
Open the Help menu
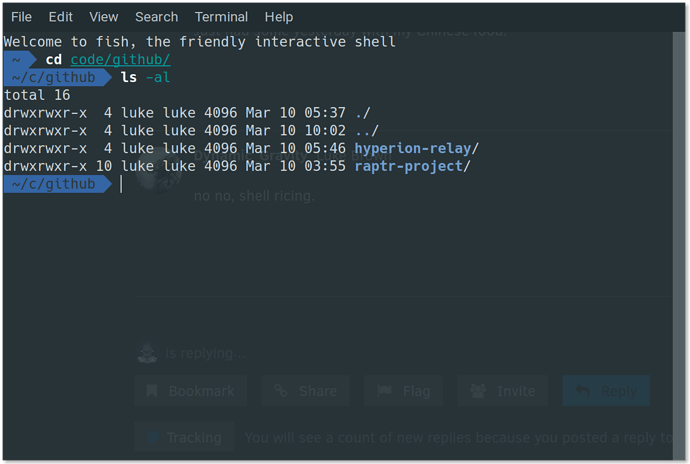279,17
